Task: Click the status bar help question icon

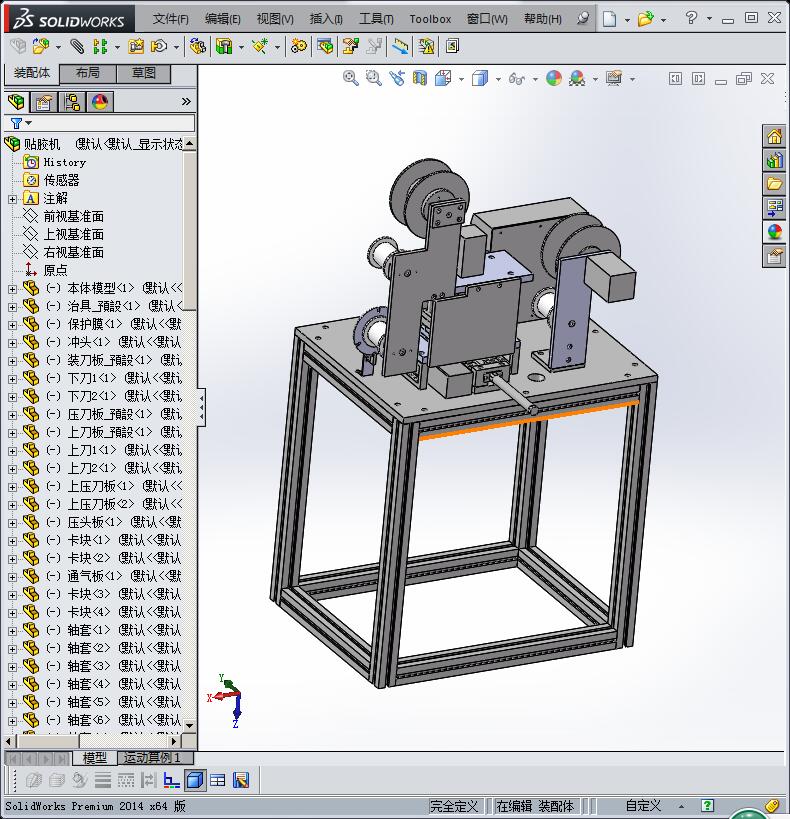Action: [708, 806]
